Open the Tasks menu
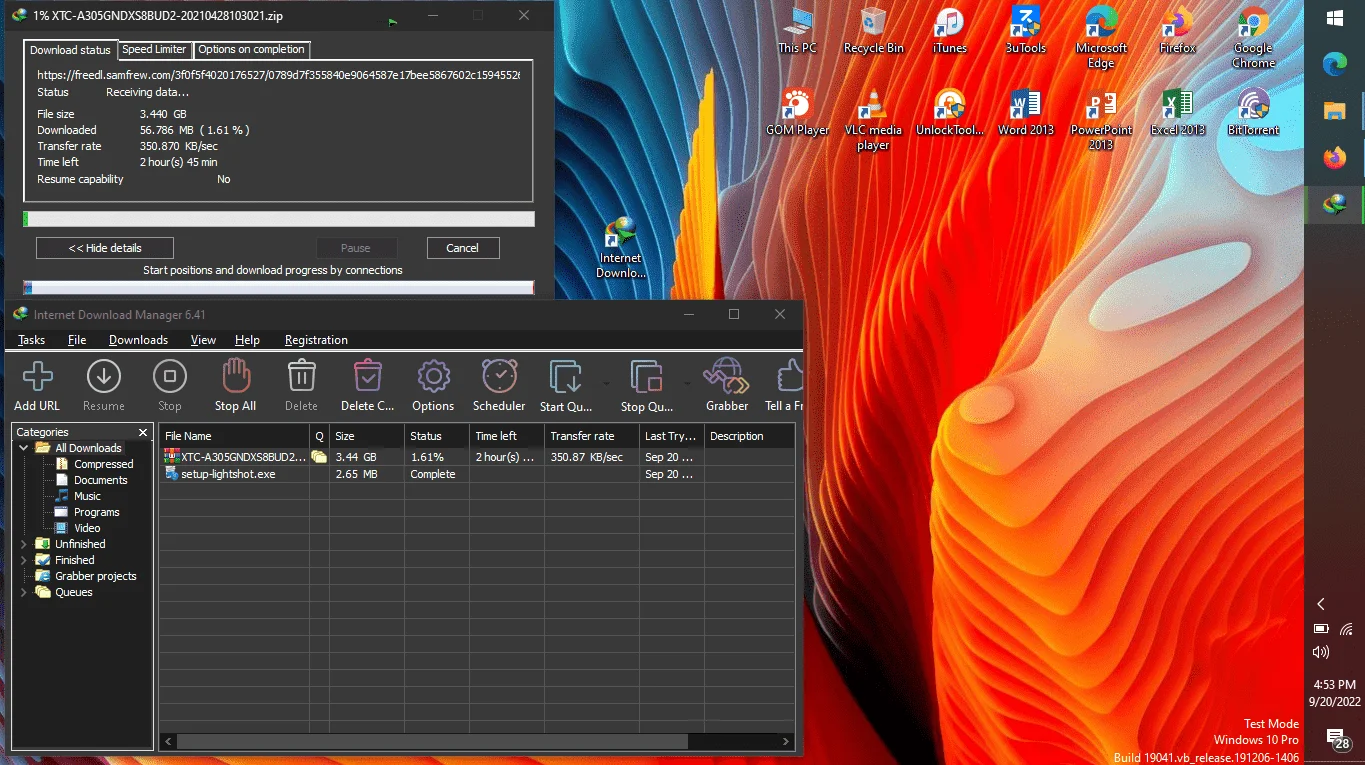This screenshot has height=765, width=1365. (32, 340)
